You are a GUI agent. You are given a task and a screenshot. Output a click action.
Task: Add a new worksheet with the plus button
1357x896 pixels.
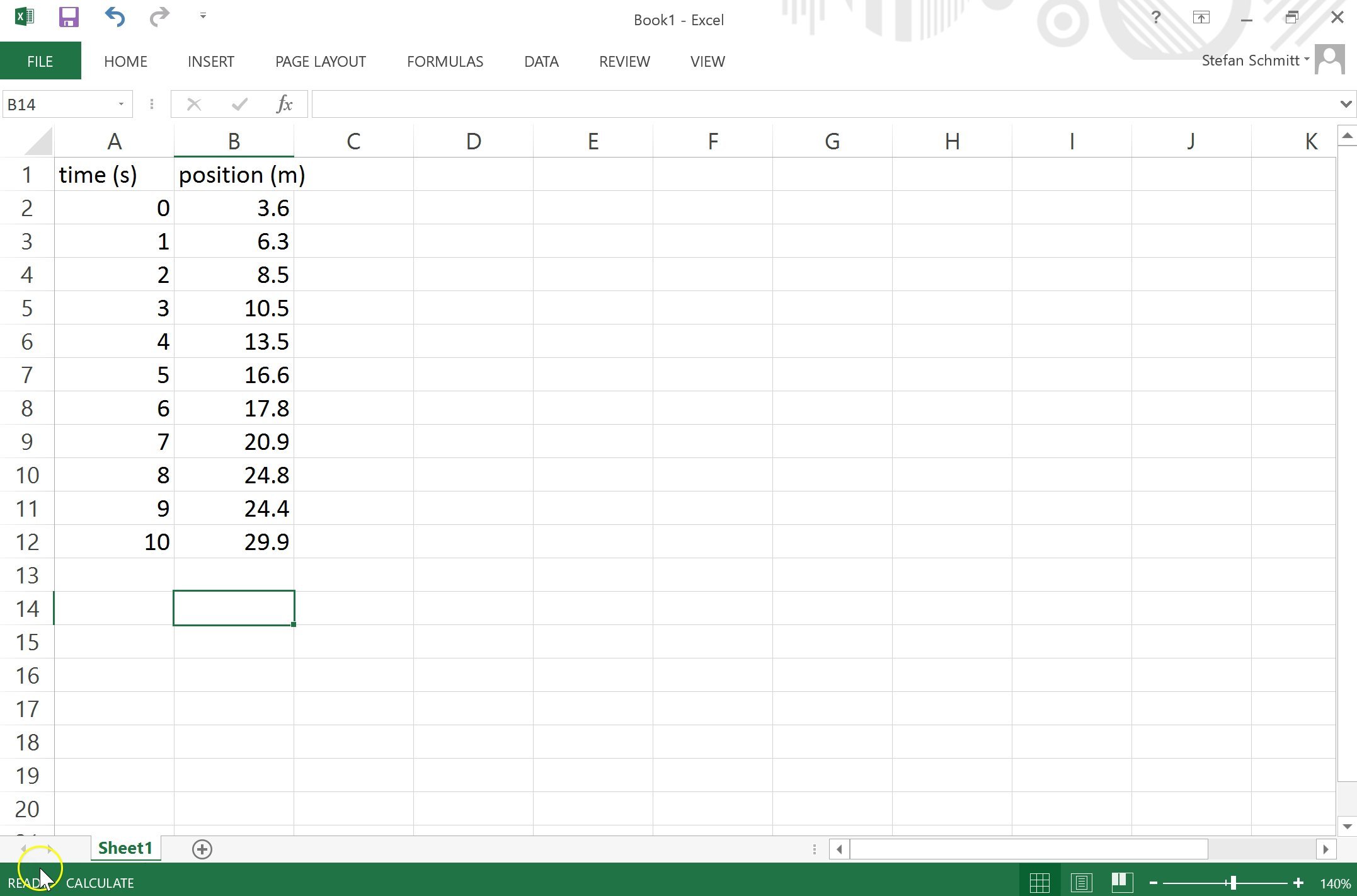click(202, 849)
